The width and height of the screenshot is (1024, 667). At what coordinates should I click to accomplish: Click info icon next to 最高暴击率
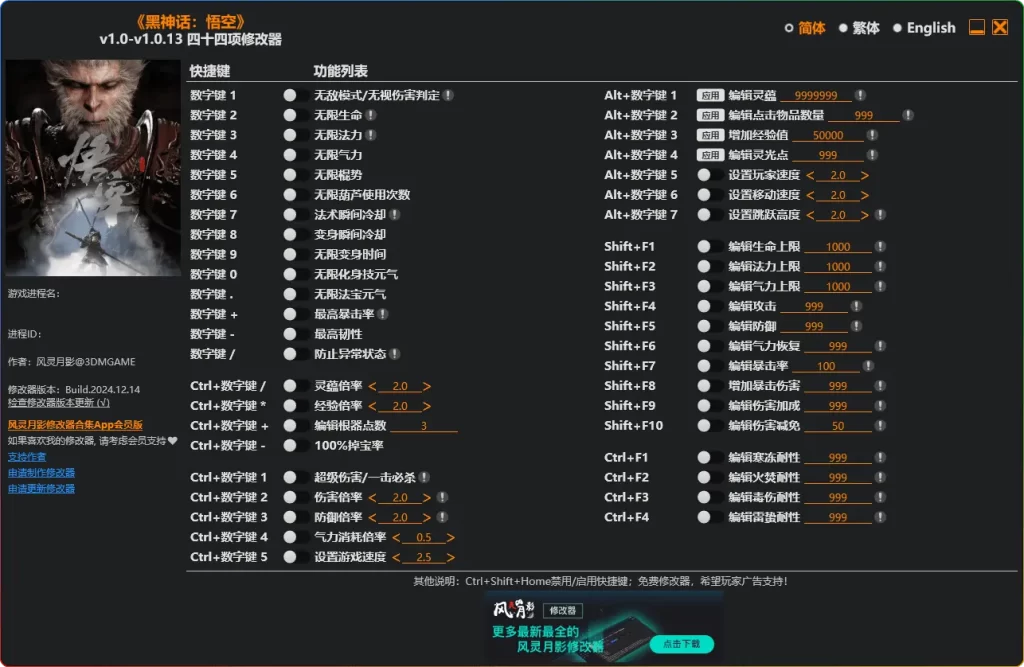(383, 314)
